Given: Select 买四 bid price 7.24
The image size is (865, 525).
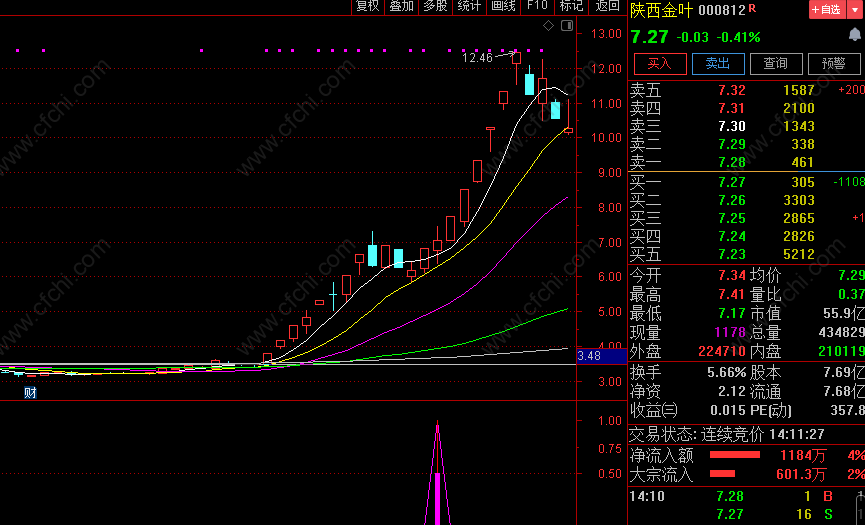Looking at the screenshot, I should [x=731, y=237].
